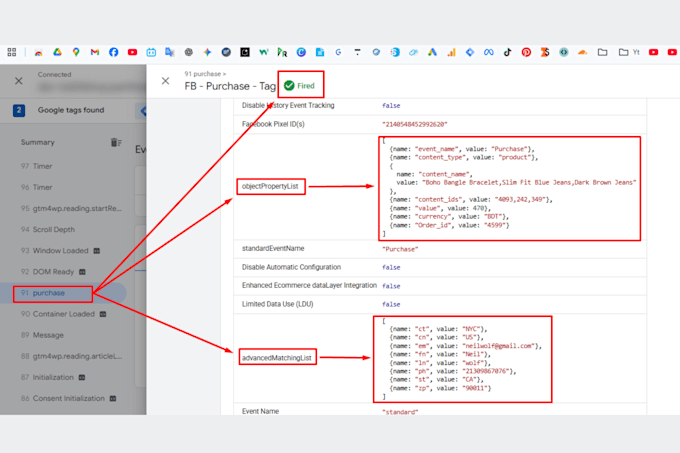
Task: Open the Facebook bookmark
Action: [x=114, y=52]
